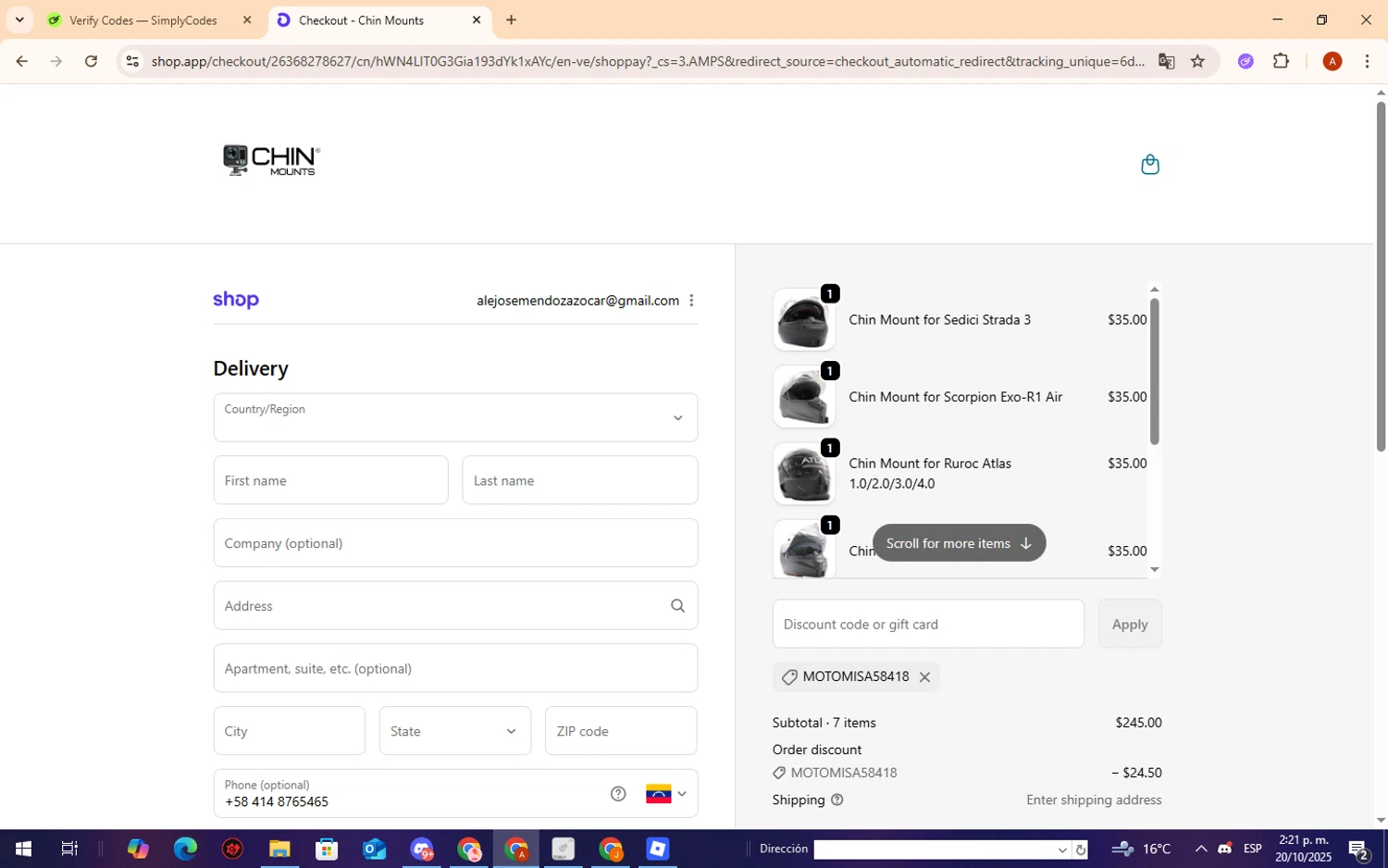Click the Apply discount button
Screen dimensions: 1388x868
pos(1130,624)
